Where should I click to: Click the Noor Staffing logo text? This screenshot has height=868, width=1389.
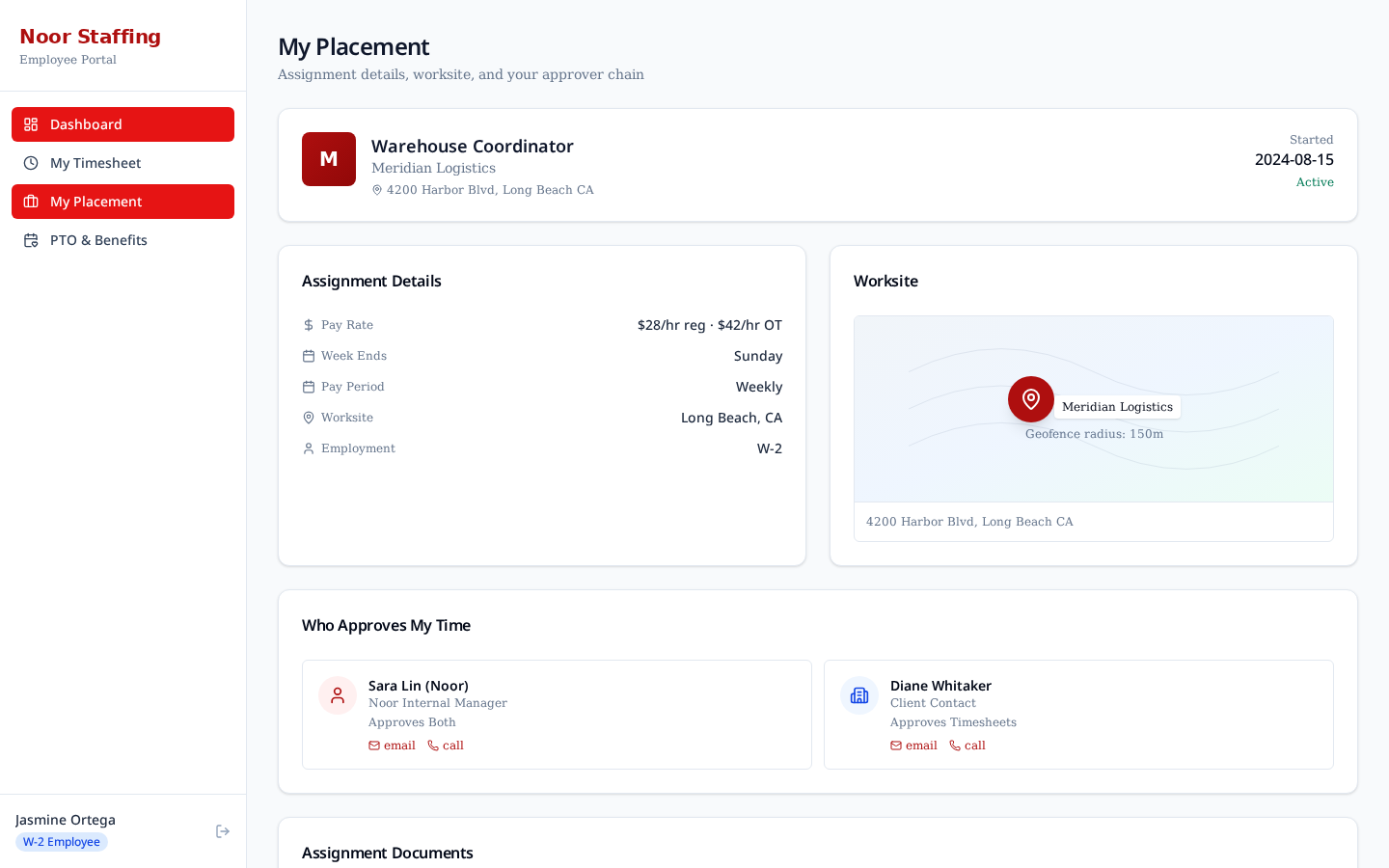(x=90, y=37)
